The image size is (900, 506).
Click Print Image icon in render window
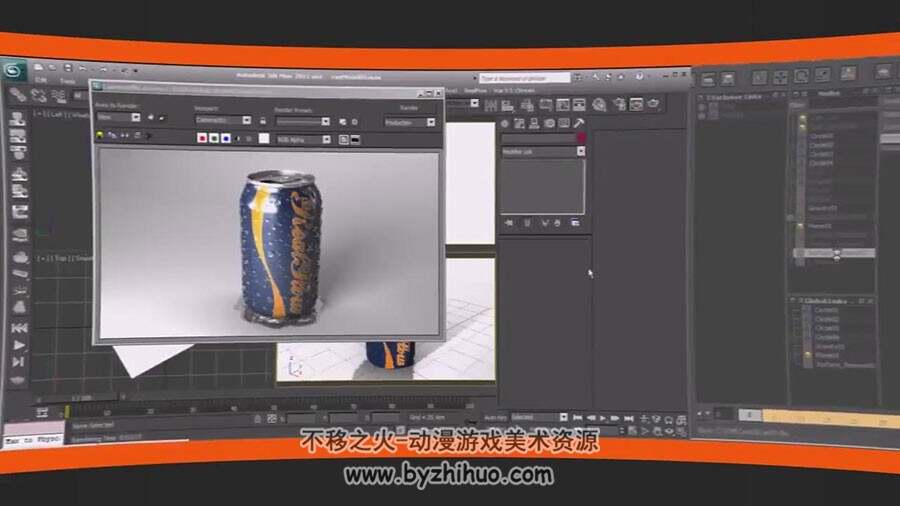(137, 136)
